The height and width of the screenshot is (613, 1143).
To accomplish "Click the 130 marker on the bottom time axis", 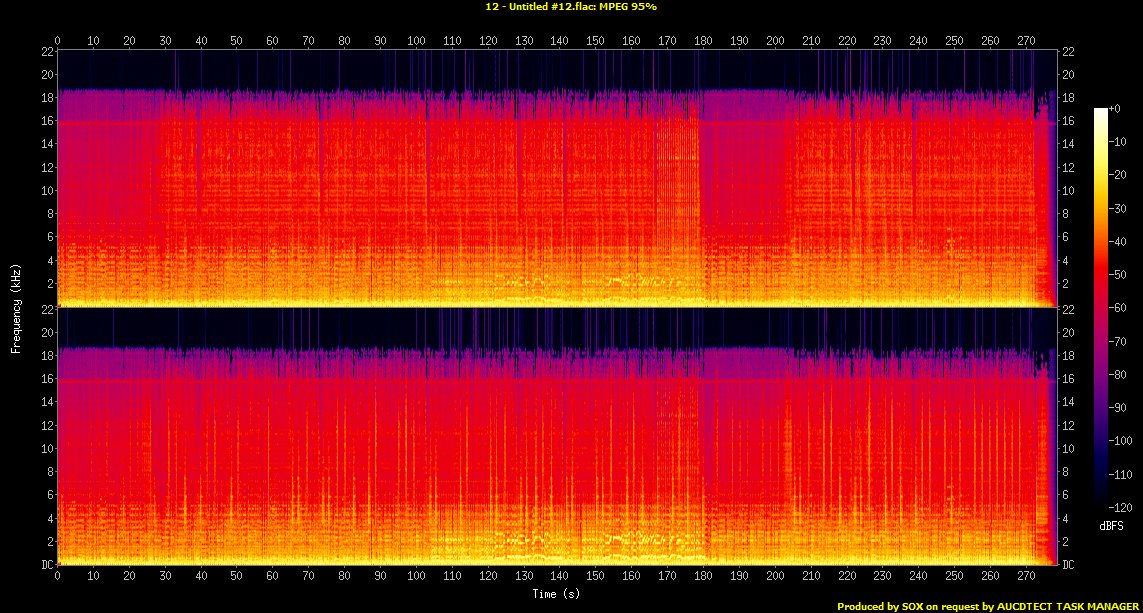I will (524, 577).
